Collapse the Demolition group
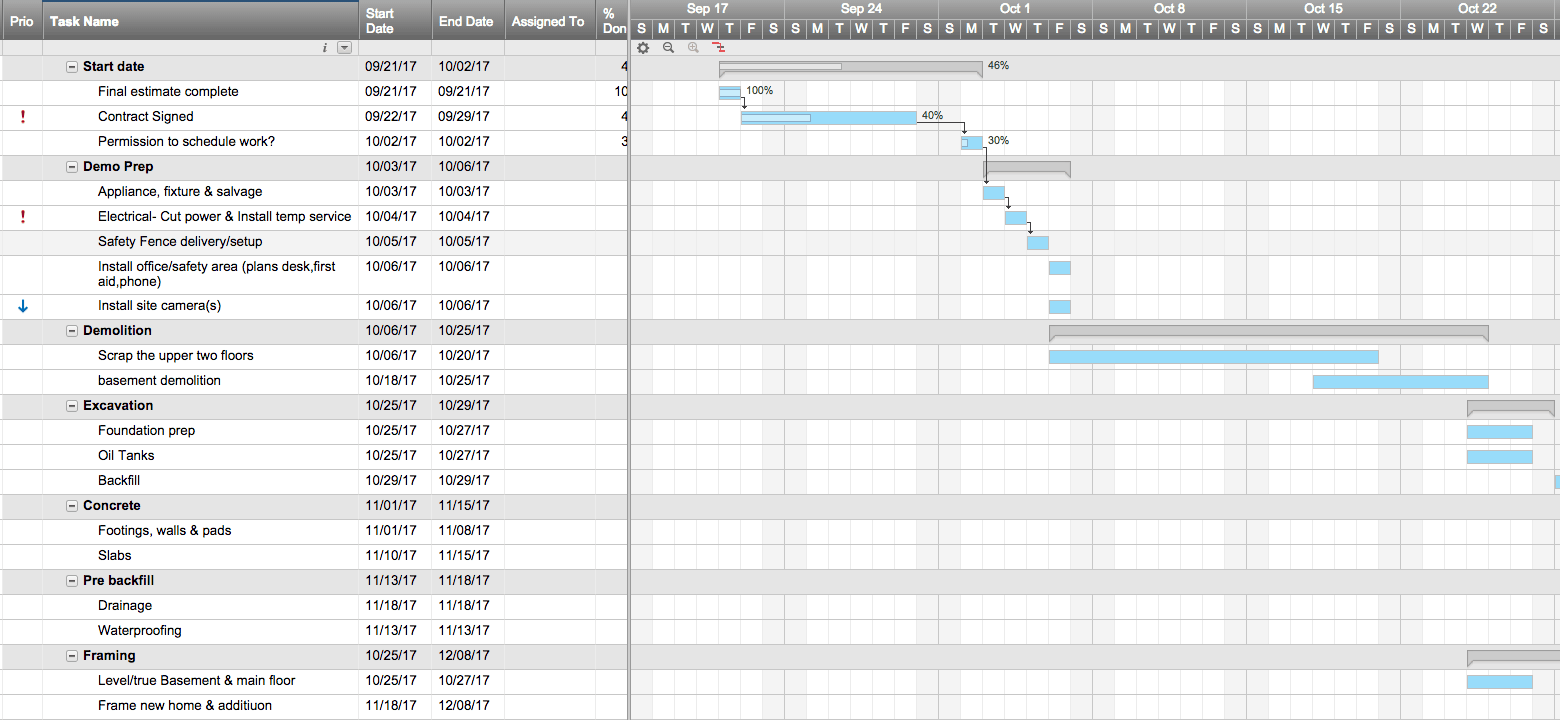 [x=72, y=331]
